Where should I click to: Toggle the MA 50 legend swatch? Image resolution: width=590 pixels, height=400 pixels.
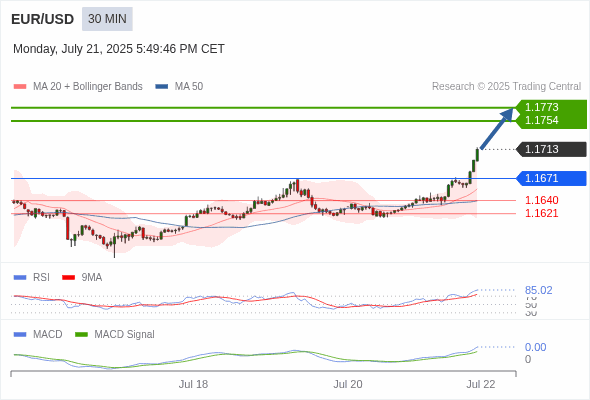(162, 87)
